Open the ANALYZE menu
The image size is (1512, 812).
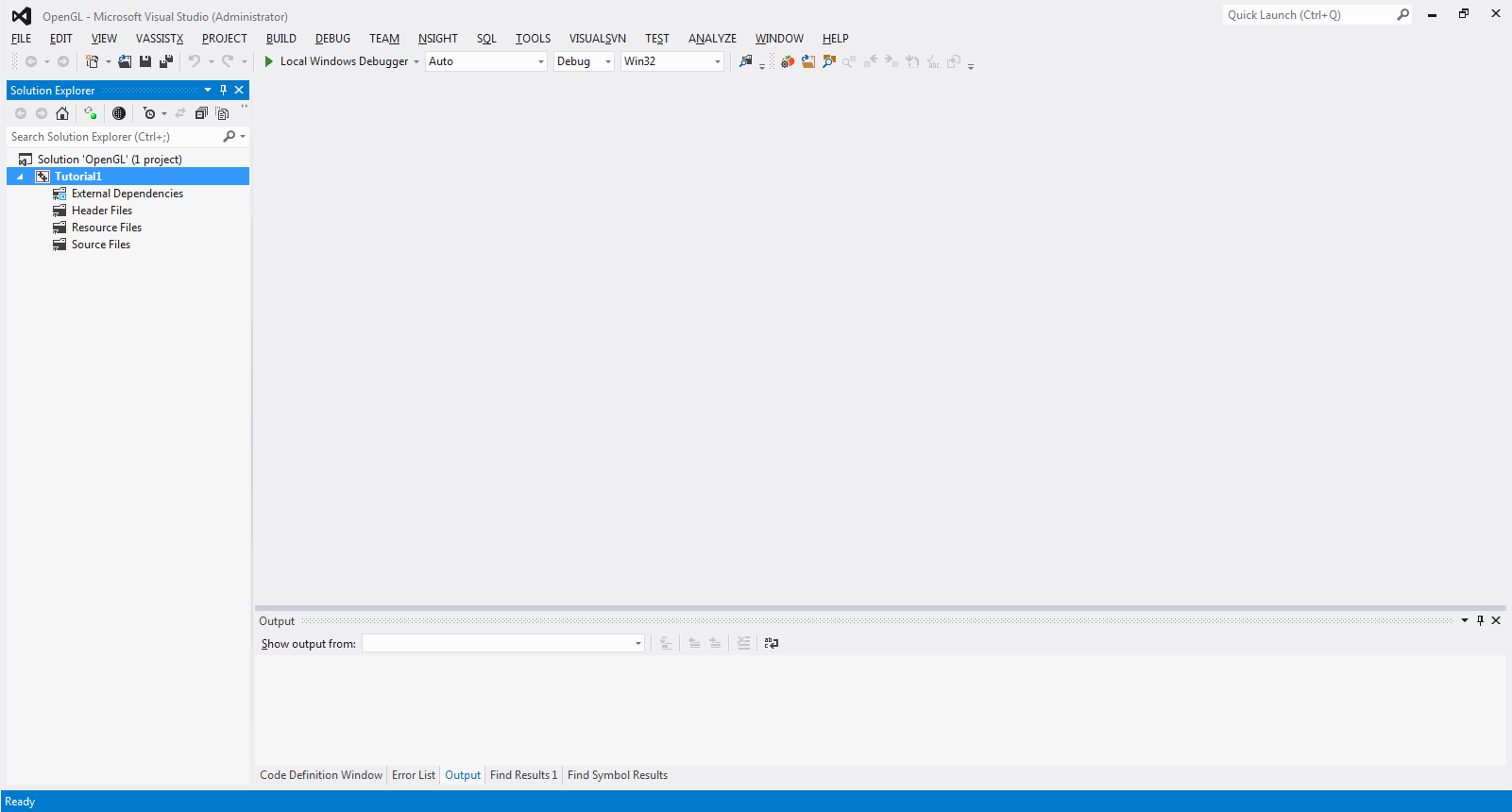712,39
